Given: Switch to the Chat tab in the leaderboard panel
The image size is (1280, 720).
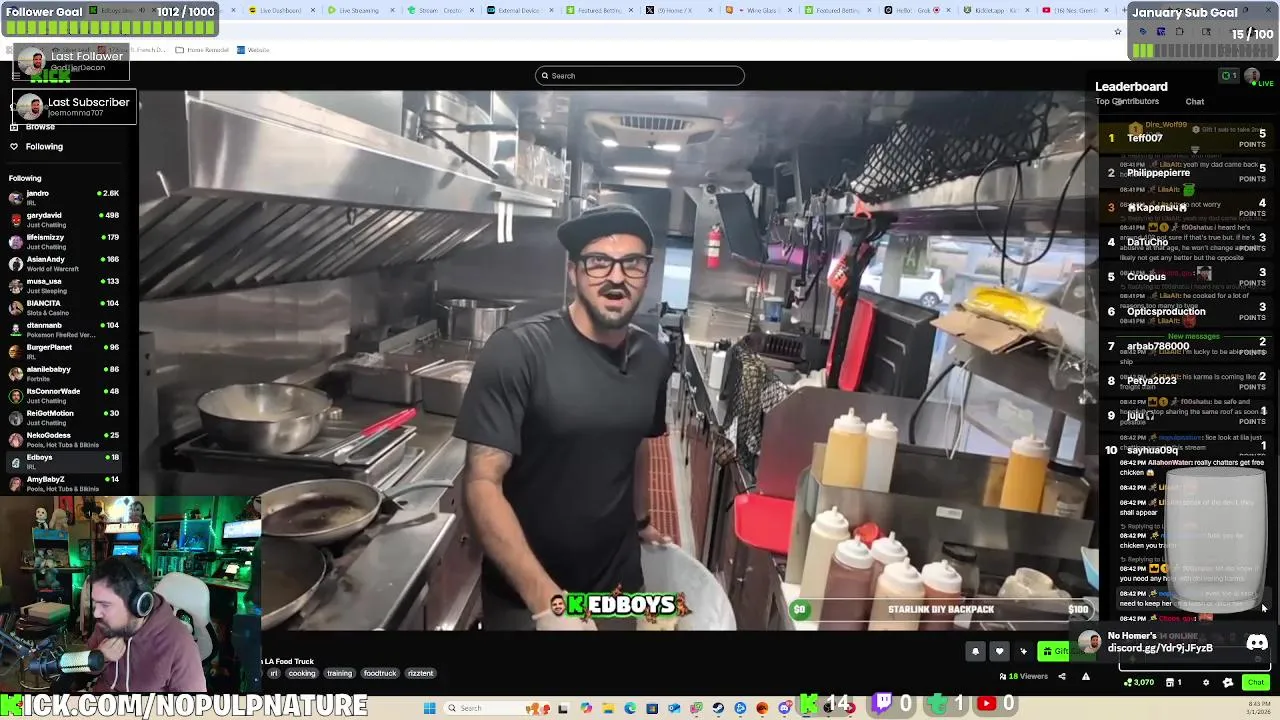Looking at the screenshot, I should tap(1195, 101).
